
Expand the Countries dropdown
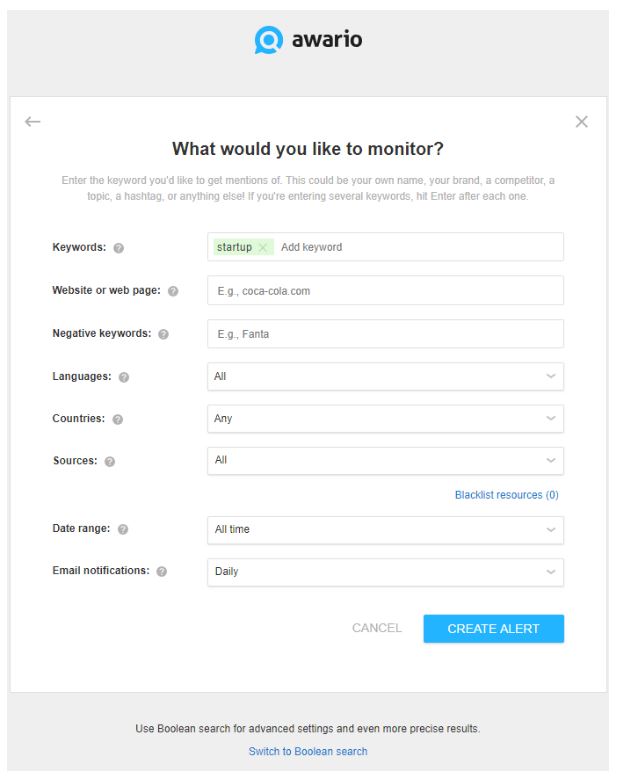tap(385, 419)
